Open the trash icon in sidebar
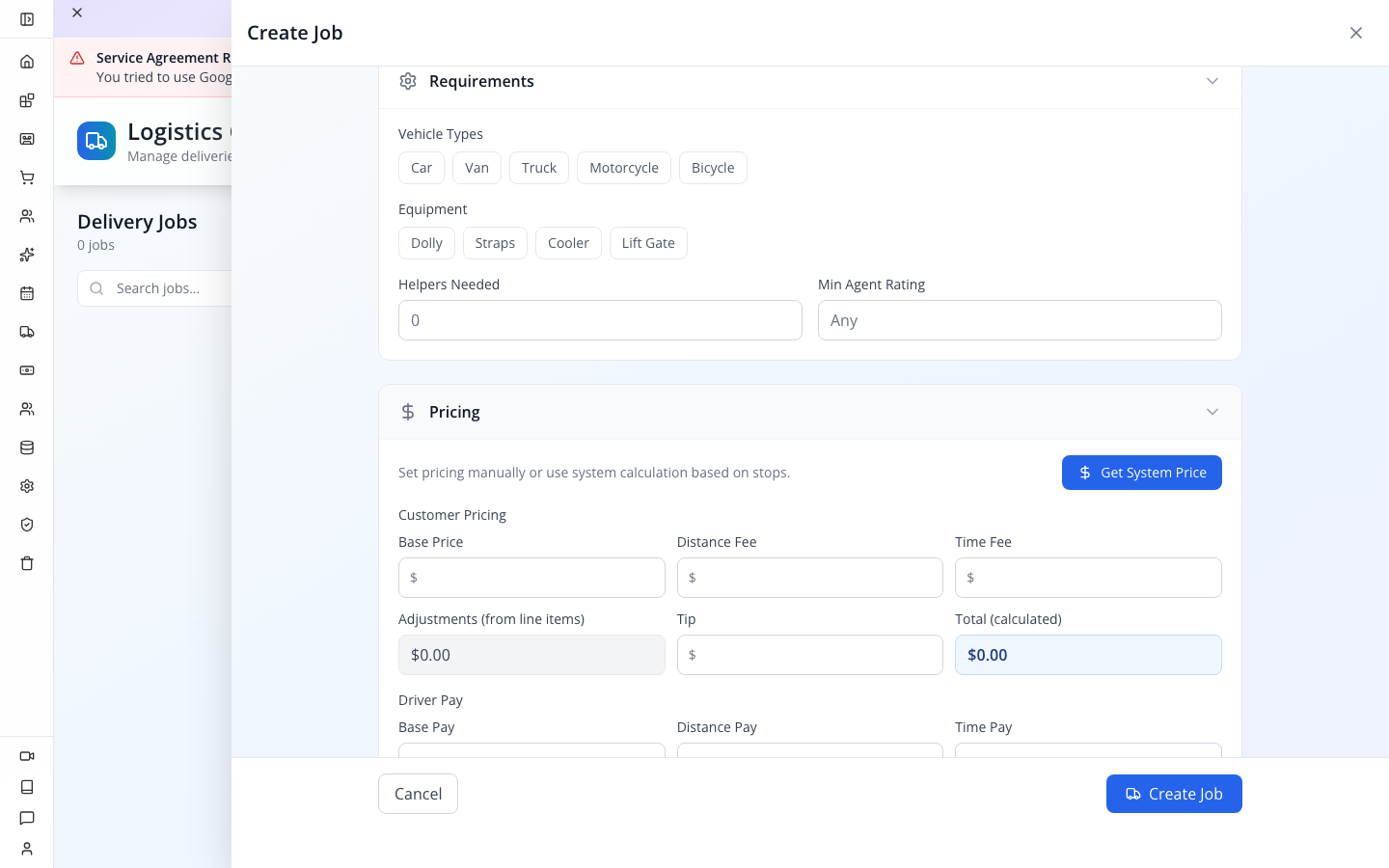 27,563
